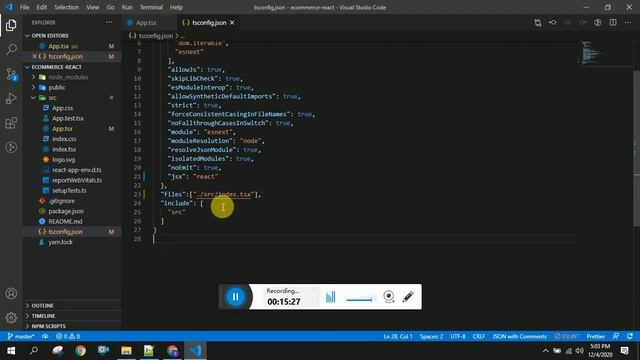
Task: Open the Accounts menu icon
Action: 11,293
